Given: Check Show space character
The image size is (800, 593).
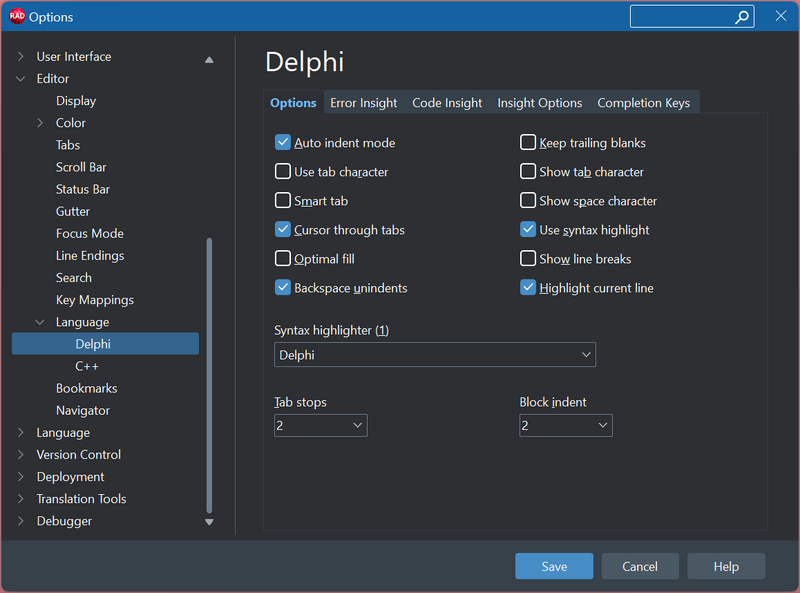Looking at the screenshot, I should [x=528, y=201].
